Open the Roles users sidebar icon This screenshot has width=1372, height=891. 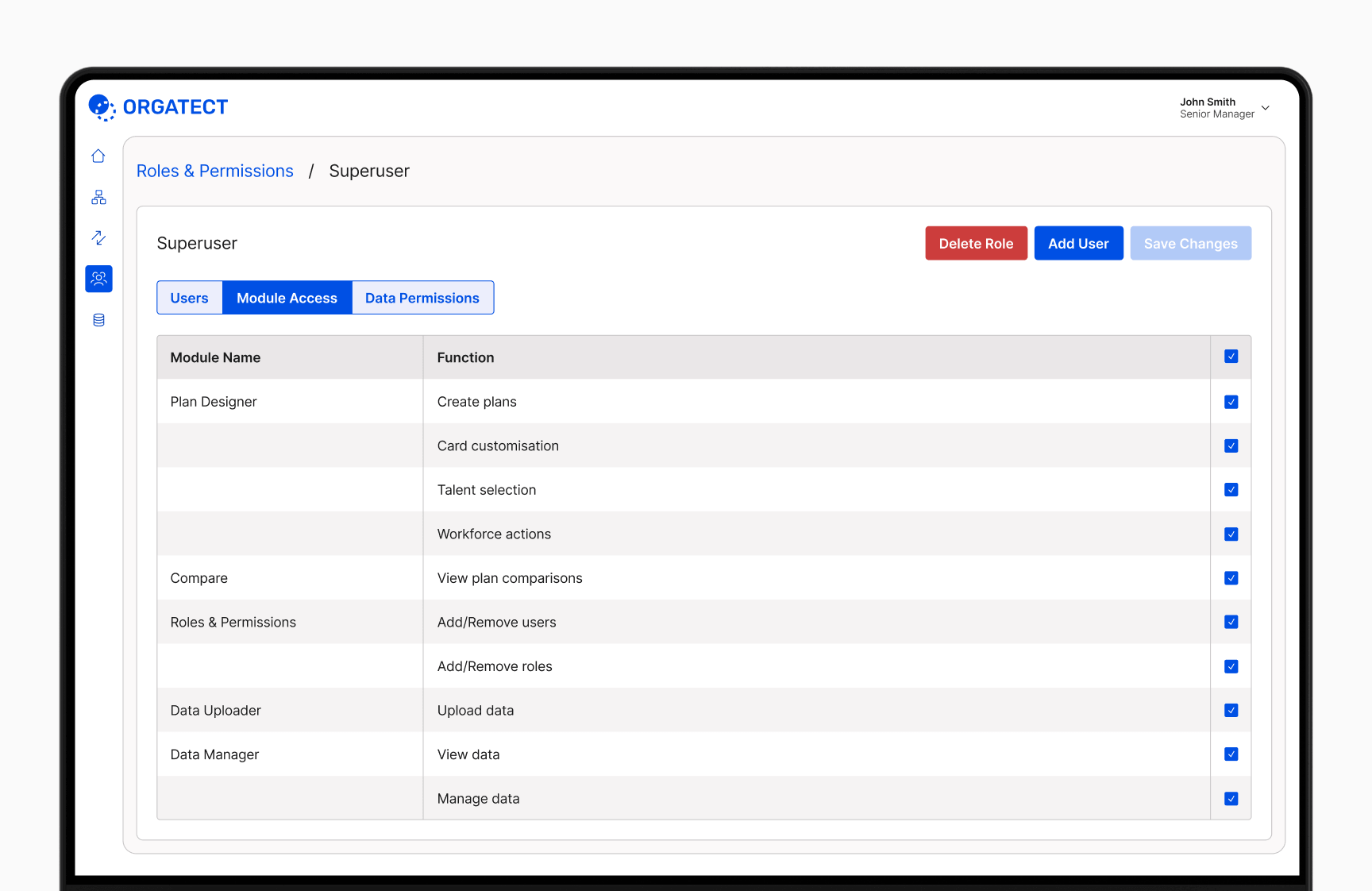pos(98,279)
